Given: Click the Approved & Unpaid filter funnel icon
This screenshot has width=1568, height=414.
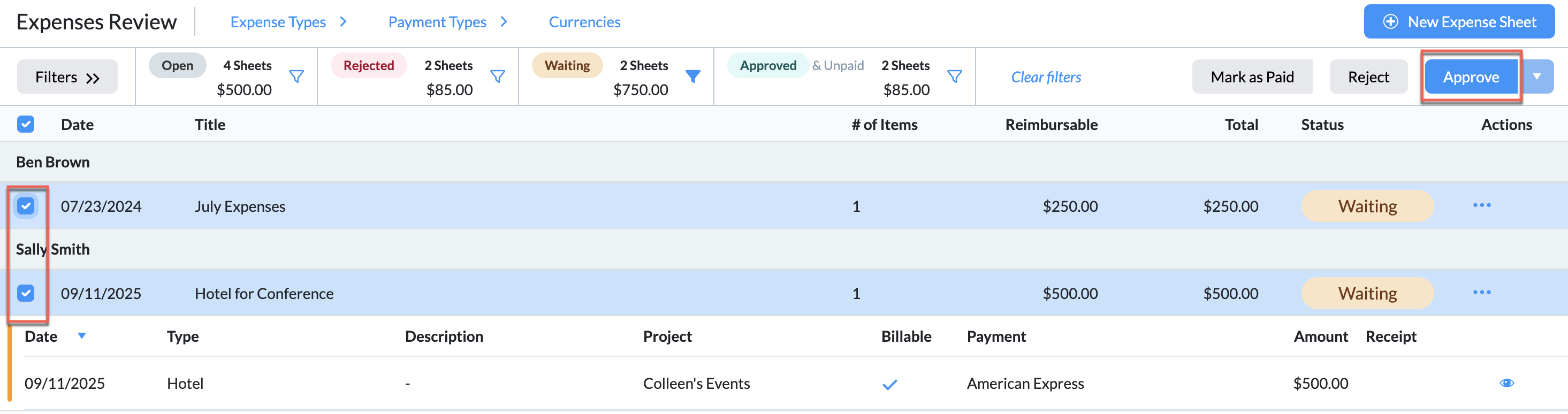Looking at the screenshot, I should click(x=954, y=76).
